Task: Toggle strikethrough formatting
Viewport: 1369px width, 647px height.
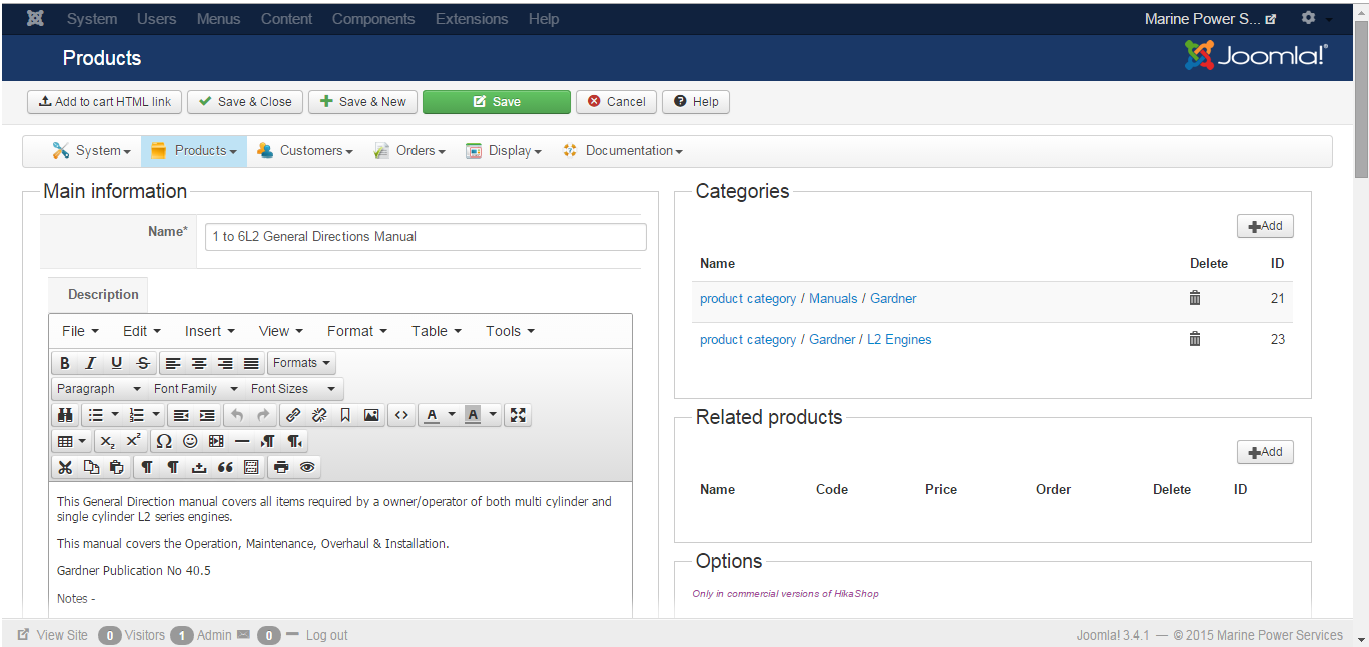Action: [x=143, y=363]
